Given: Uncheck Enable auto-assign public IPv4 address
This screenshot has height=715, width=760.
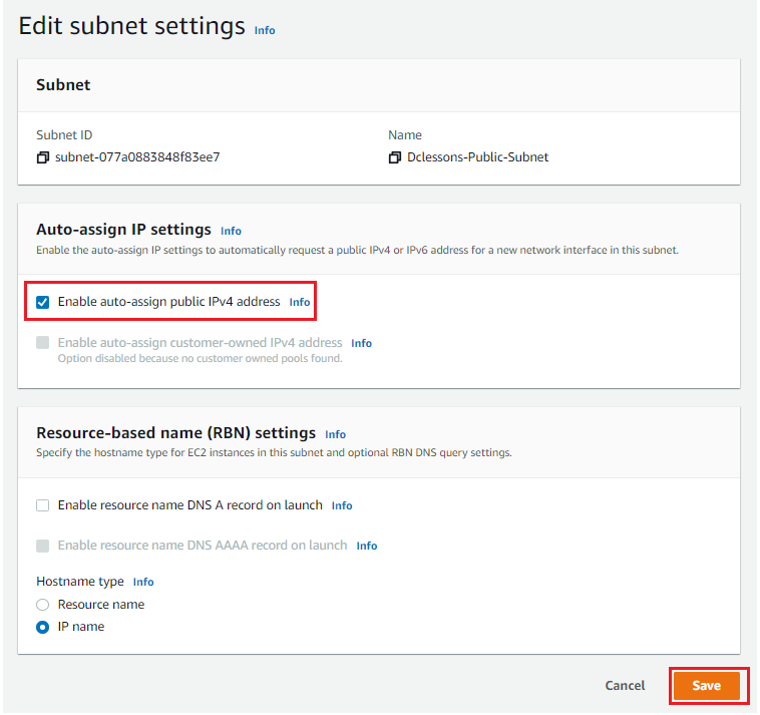Looking at the screenshot, I should click(43, 302).
